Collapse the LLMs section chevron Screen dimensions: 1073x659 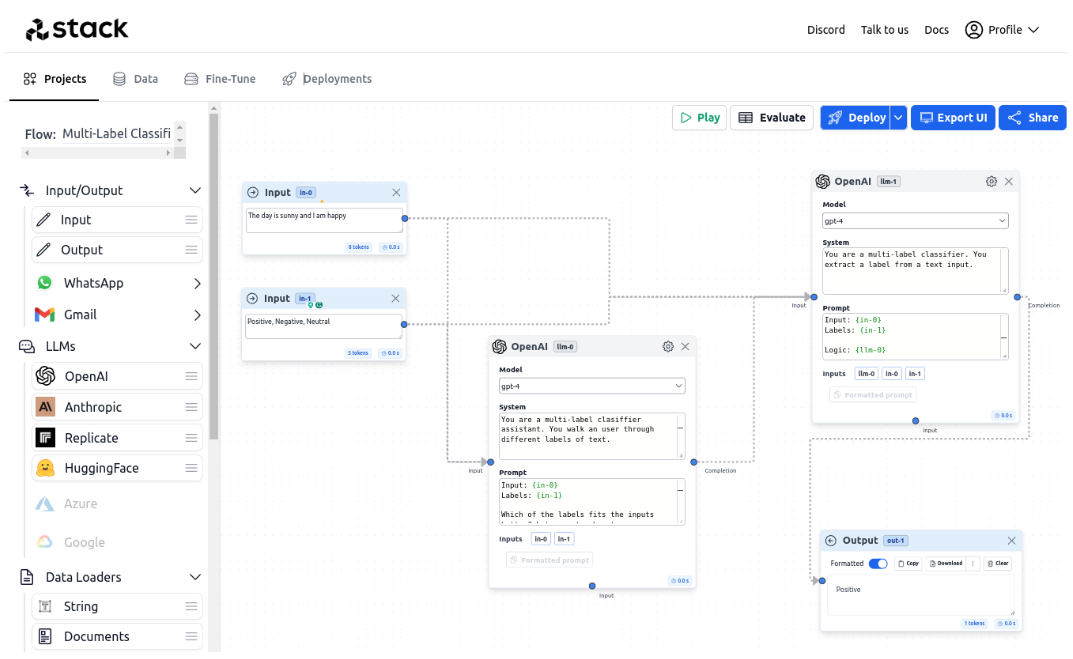click(x=195, y=346)
